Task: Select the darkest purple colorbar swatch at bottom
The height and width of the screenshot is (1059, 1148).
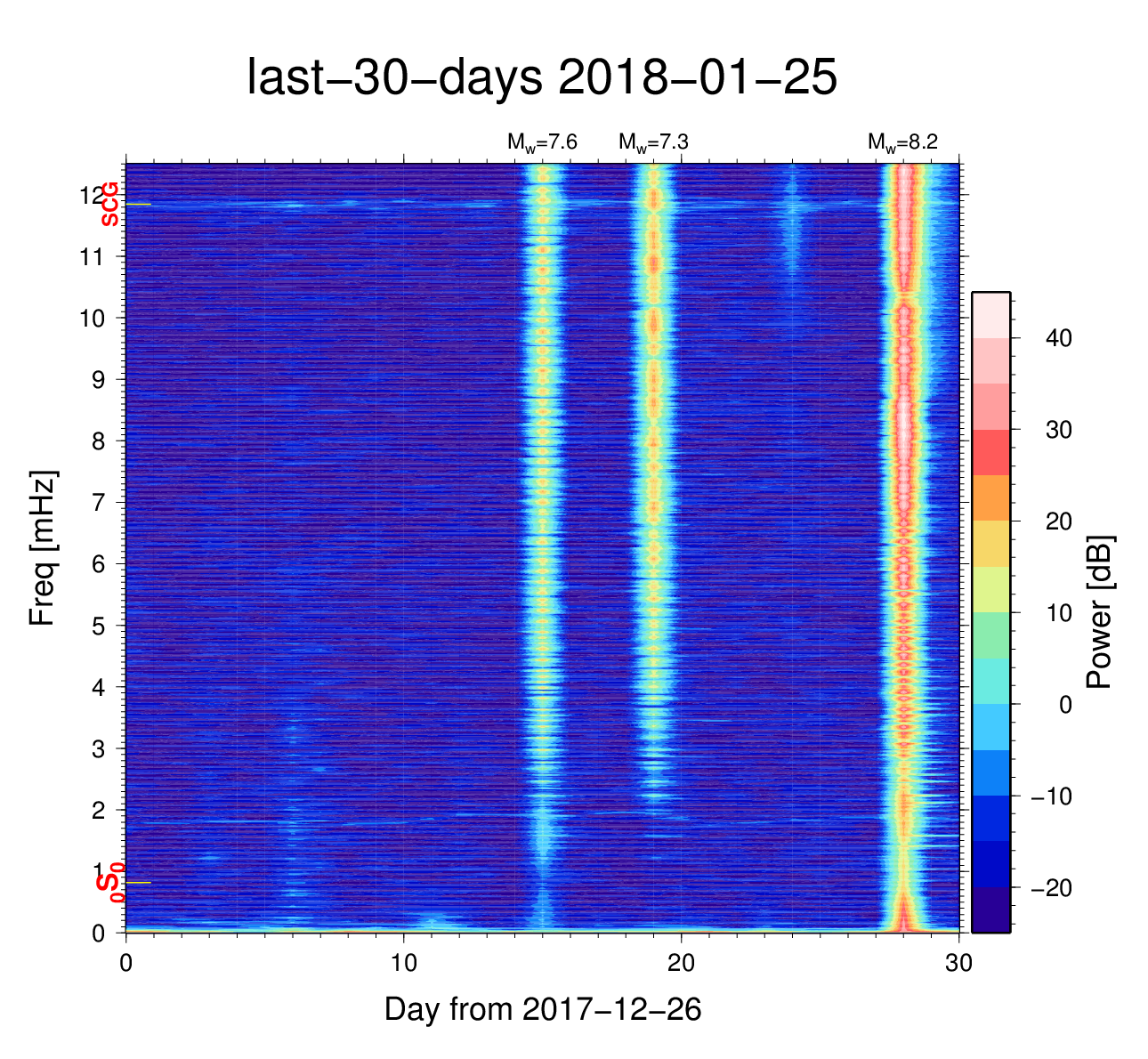Action: (990, 909)
